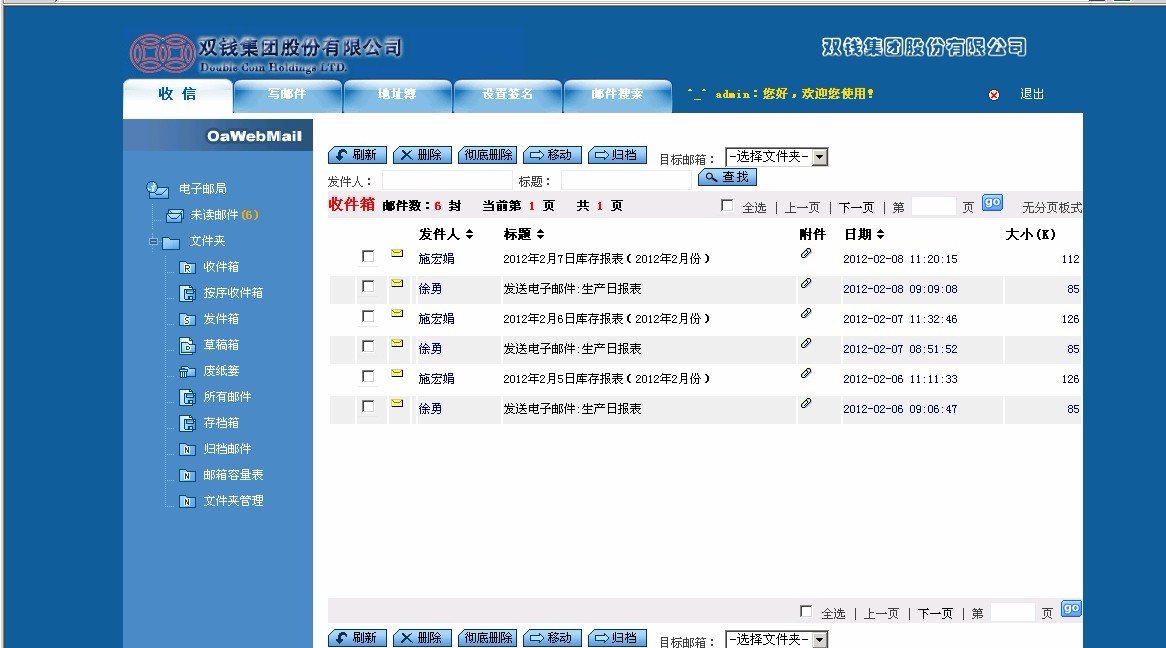Tick checkbox for 2012年2月6日库存报表 mail

tap(367, 316)
